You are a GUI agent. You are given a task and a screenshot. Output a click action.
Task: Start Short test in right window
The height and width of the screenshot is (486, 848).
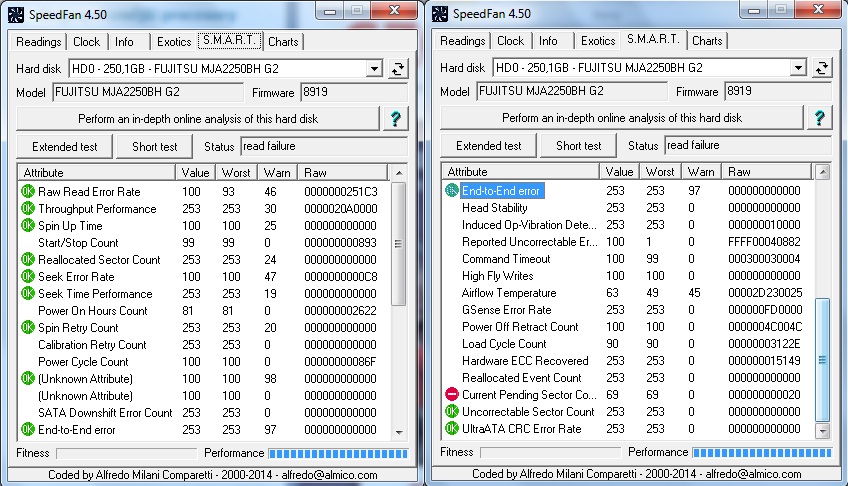pyautogui.click(x=579, y=145)
